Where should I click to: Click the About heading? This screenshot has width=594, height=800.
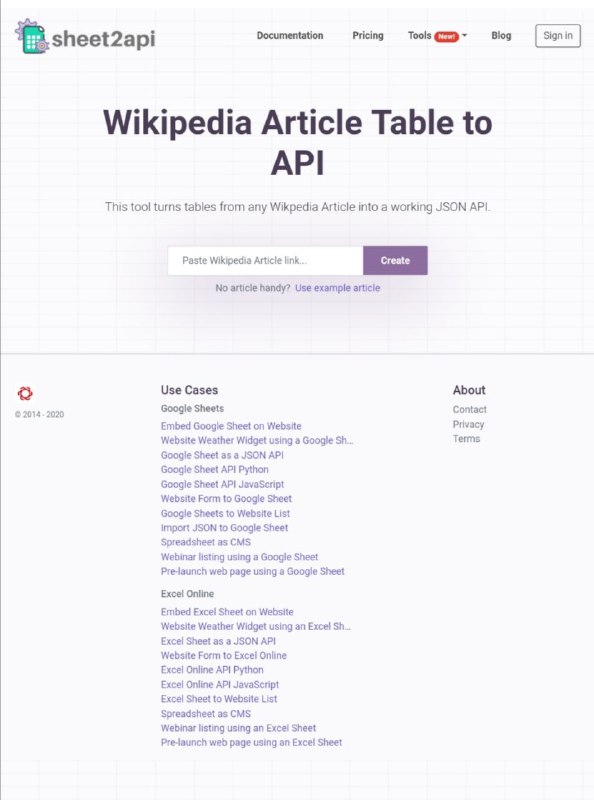click(x=469, y=390)
